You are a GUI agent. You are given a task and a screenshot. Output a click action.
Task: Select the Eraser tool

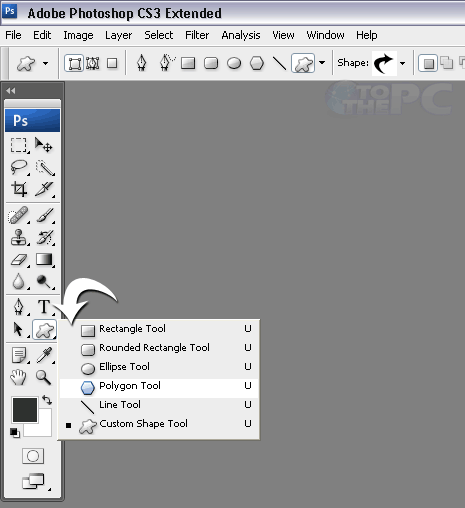click(x=19, y=260)
